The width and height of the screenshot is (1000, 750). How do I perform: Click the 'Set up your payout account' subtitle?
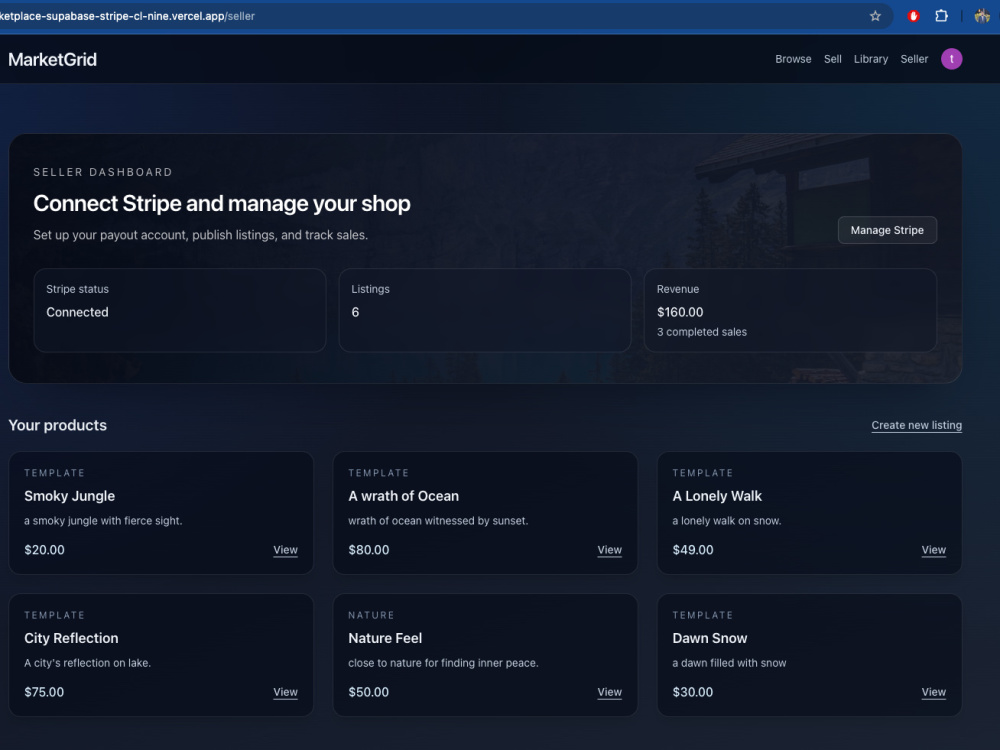(x=200, y=235)
